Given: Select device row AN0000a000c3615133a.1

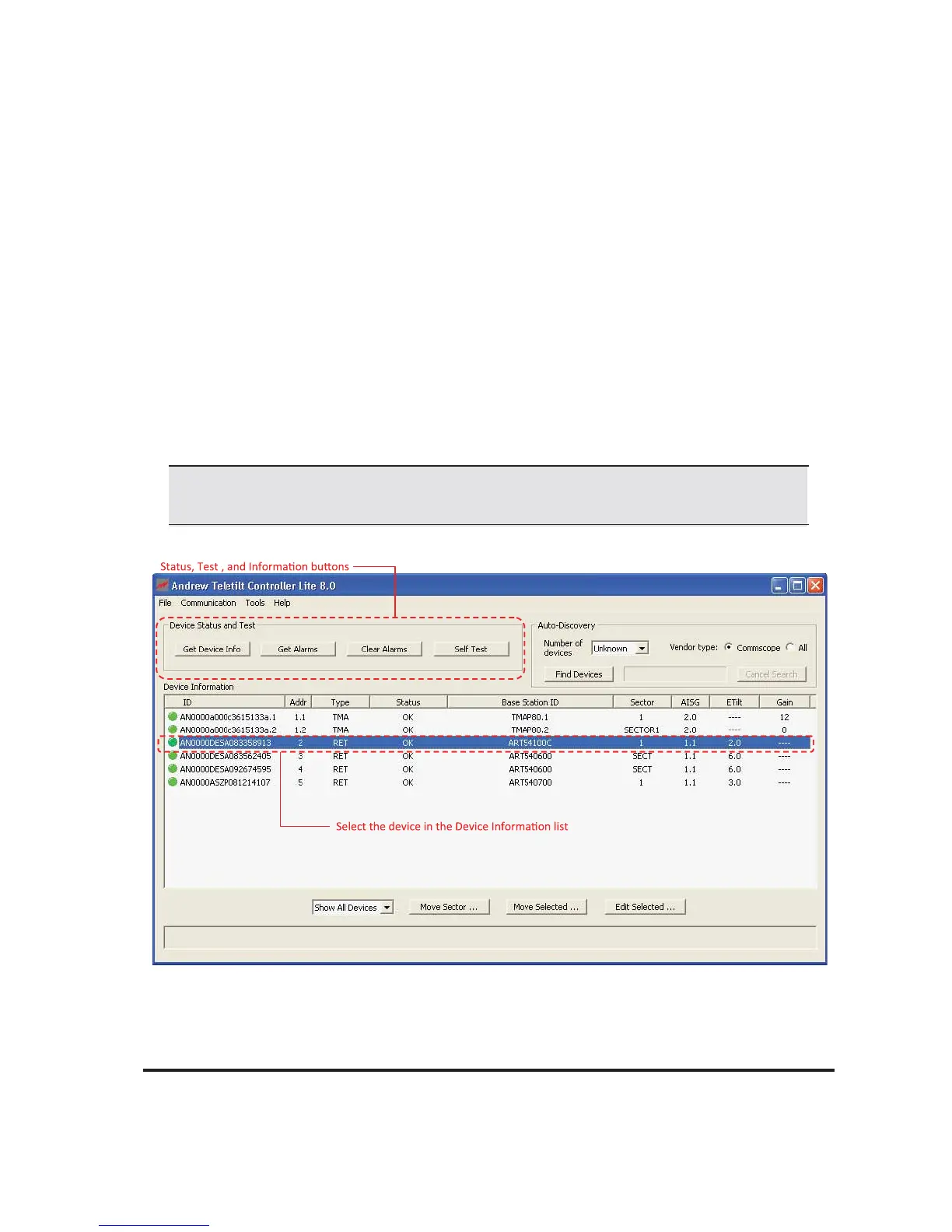Looking at the screenshot, I should click(488, 717).
